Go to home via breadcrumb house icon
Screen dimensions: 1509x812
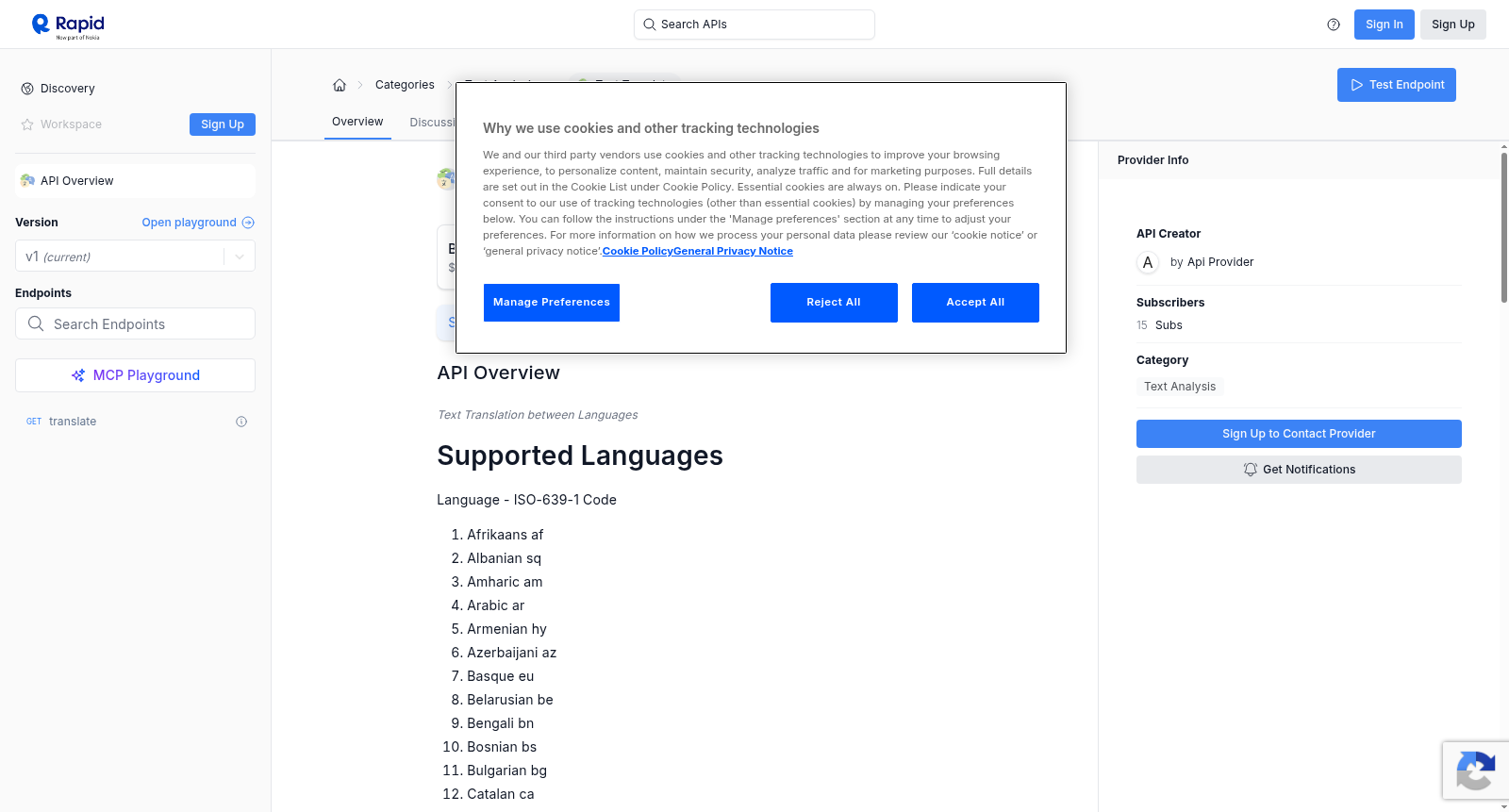click(x=340, y=85)
